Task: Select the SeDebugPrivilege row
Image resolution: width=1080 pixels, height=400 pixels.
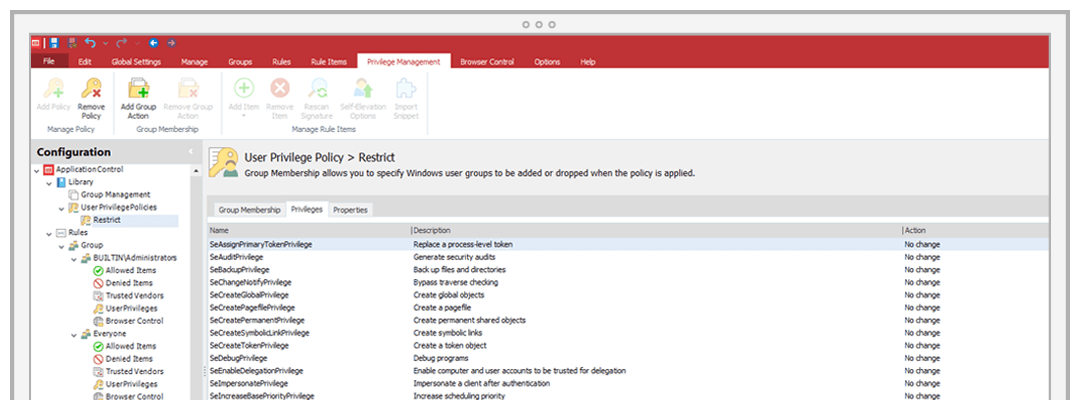Action: pyautogui.click(x=628, y=358)
